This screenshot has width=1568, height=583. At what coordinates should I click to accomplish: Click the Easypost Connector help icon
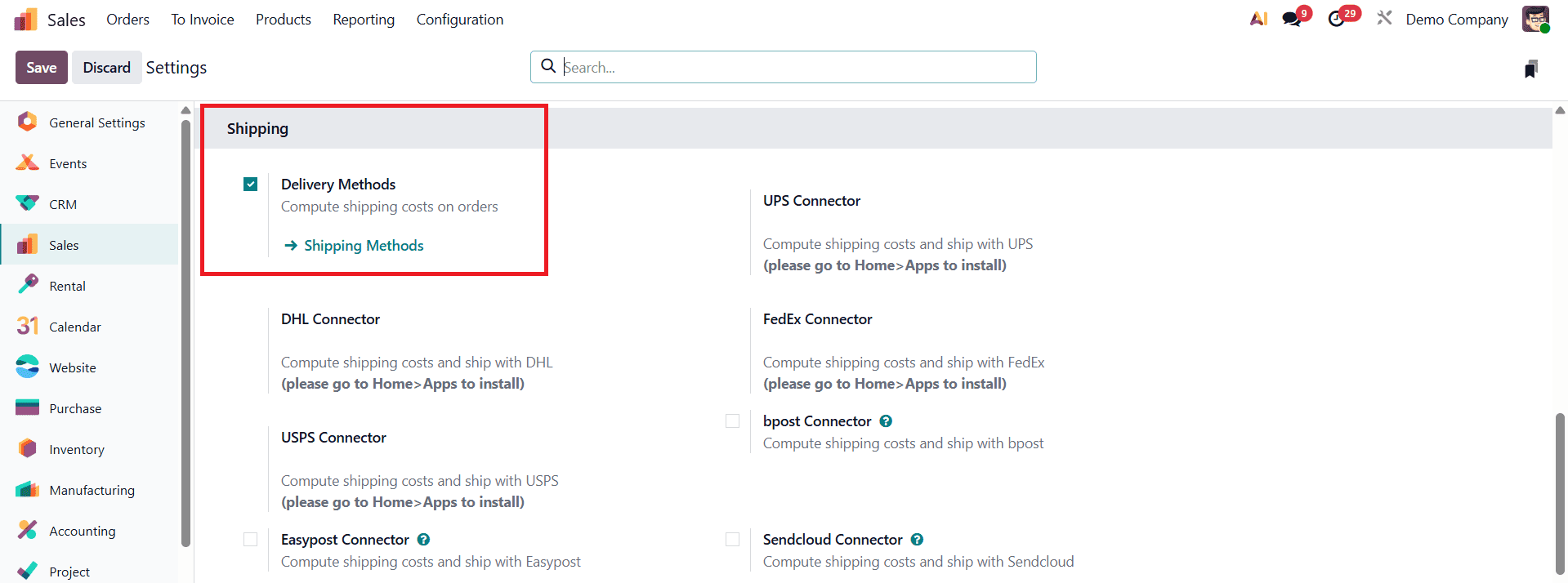(x=423, y=540)
